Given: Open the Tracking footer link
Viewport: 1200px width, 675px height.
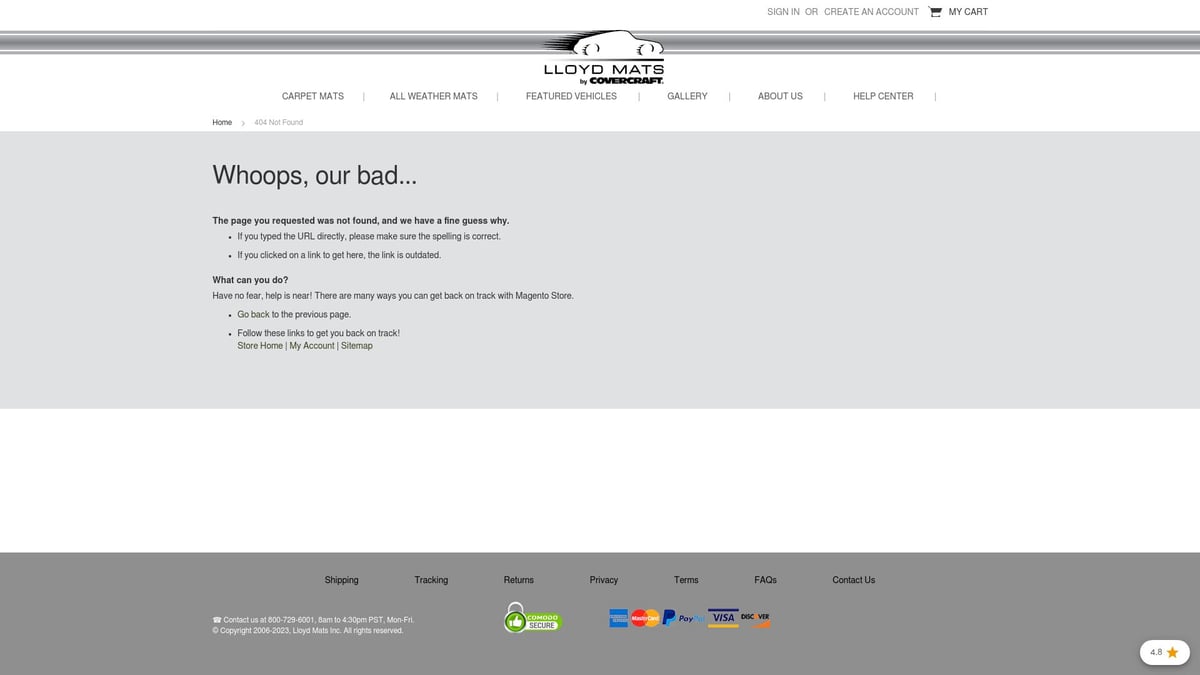Looking at the screenshot, I should (x=431, y=580).
